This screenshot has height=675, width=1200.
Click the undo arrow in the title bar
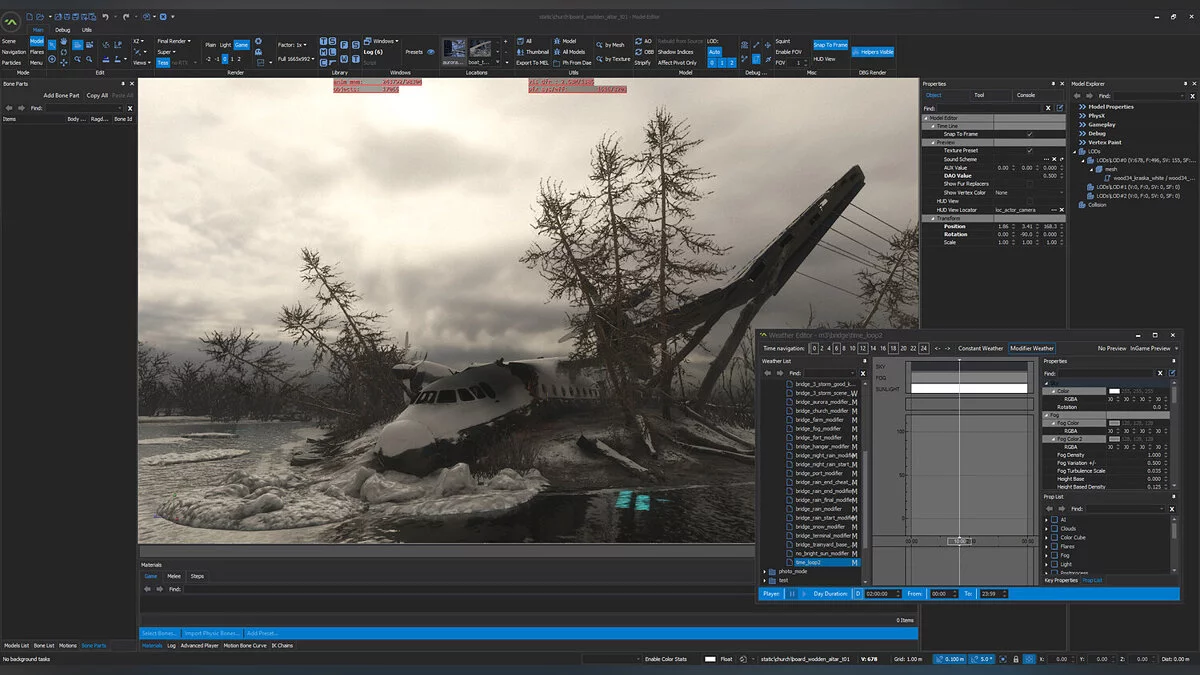[x=104, y=17]
